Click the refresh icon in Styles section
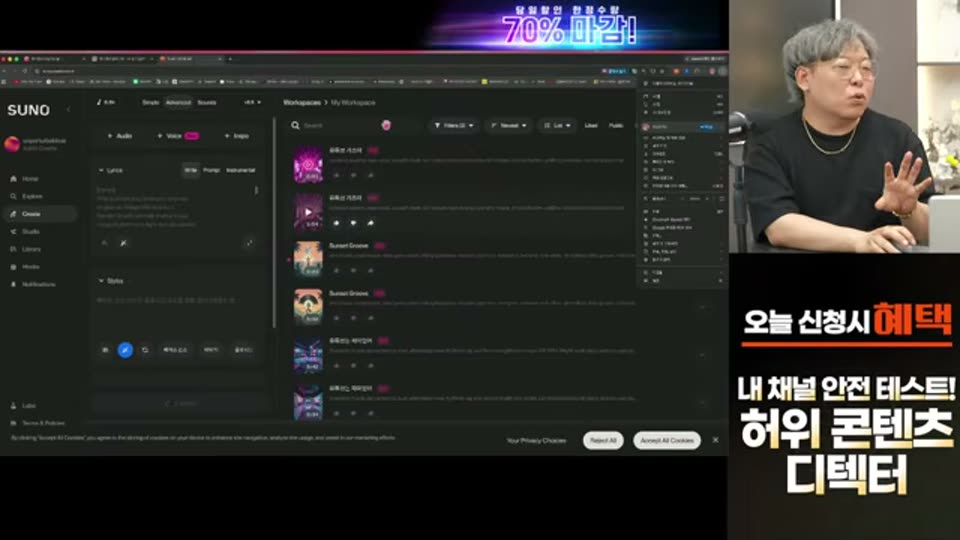960x540 pixels. pos(145,350)
